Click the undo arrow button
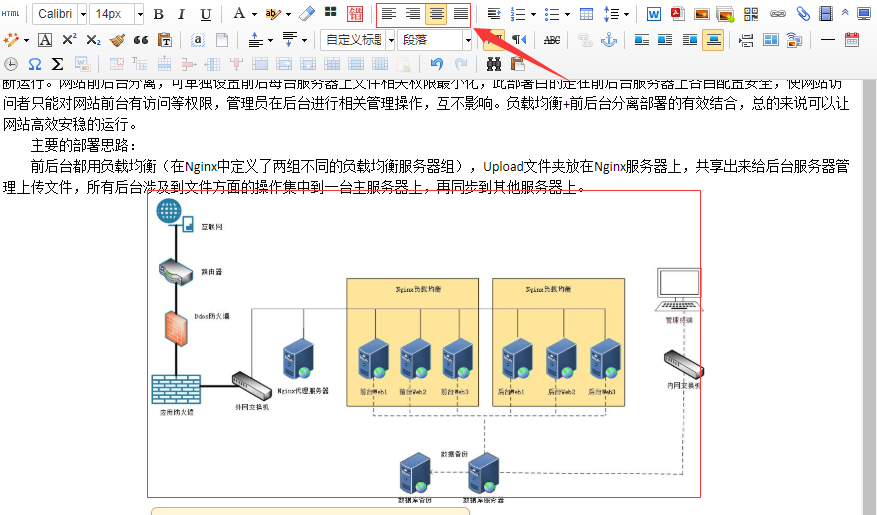This screenshot has height=515, width=877. click(x=436, y=64)
